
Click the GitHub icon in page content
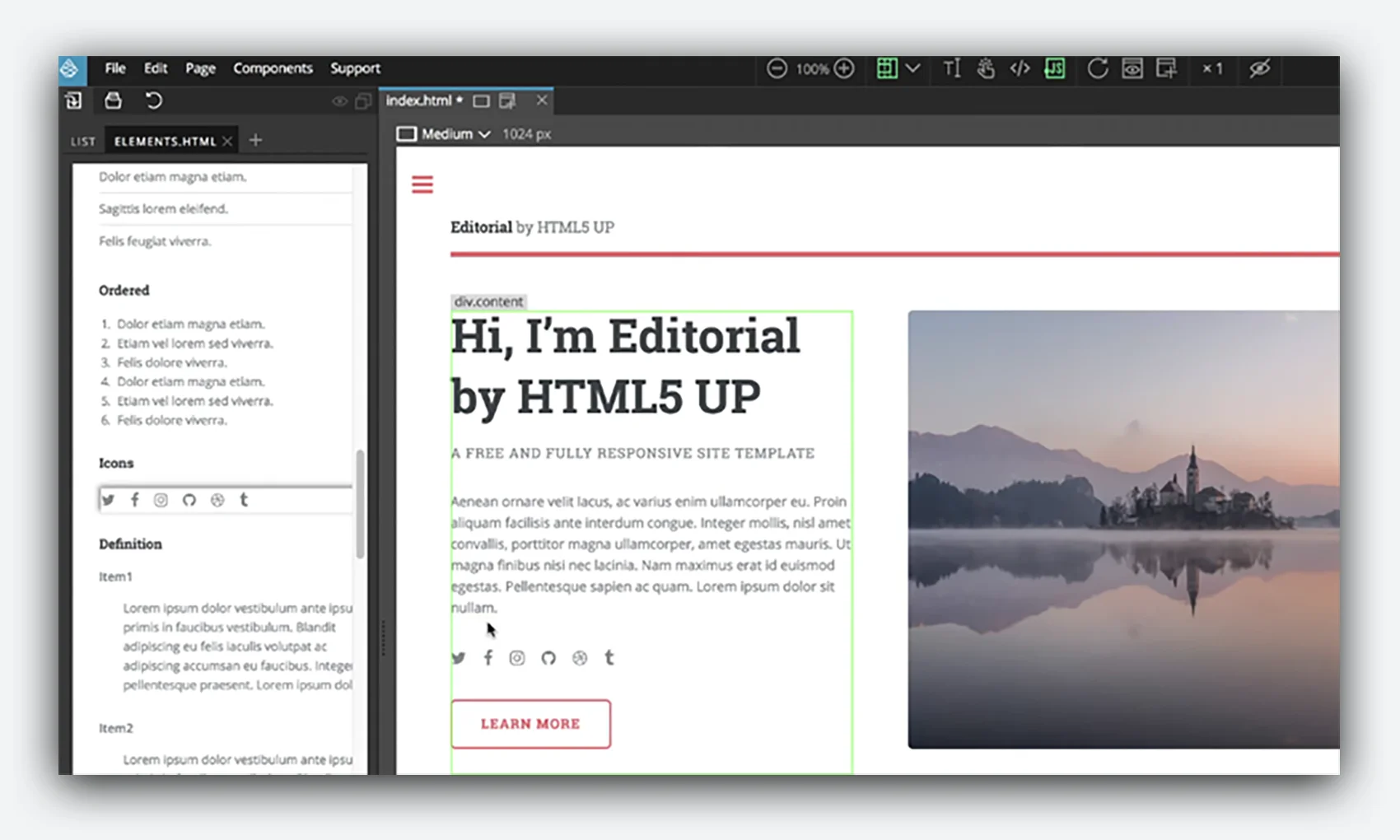click(548, 658)
